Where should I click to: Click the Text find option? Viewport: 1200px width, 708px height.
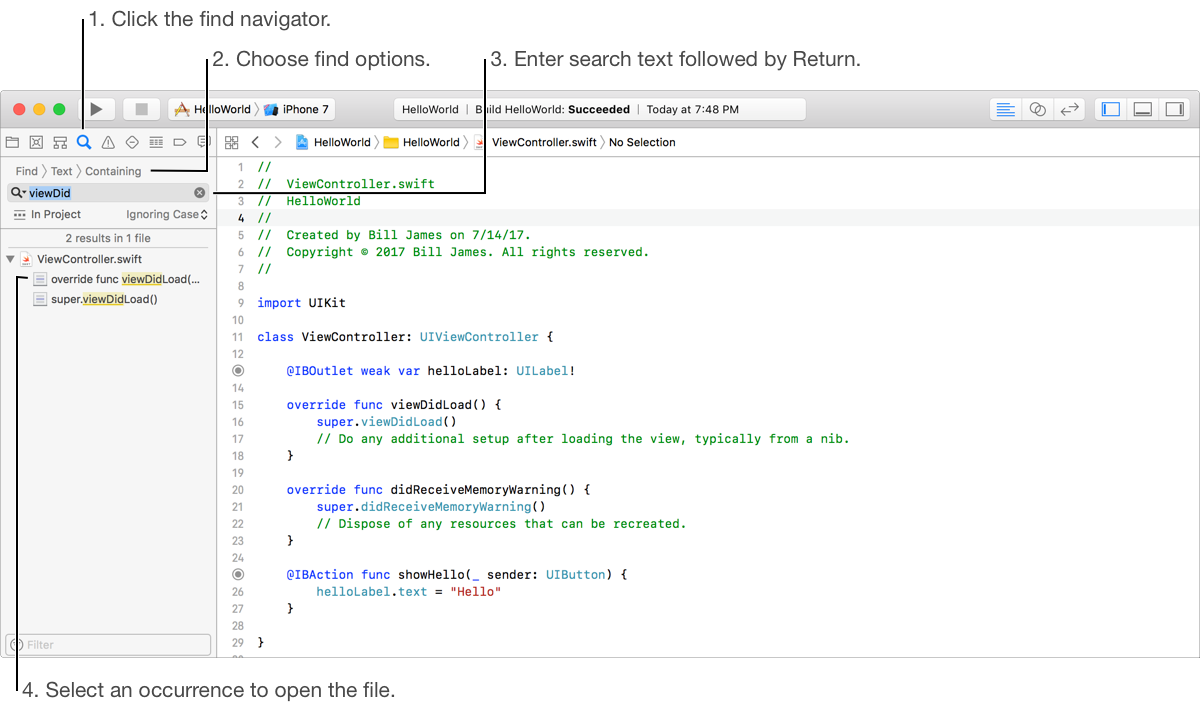pyautogui.click(x=62, y=171)
